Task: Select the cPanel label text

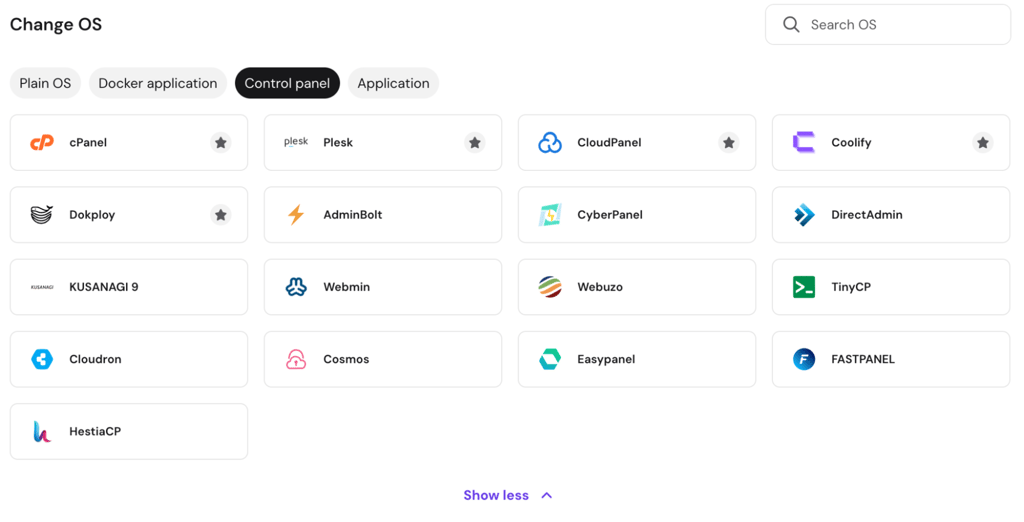Action: [88, 142]
